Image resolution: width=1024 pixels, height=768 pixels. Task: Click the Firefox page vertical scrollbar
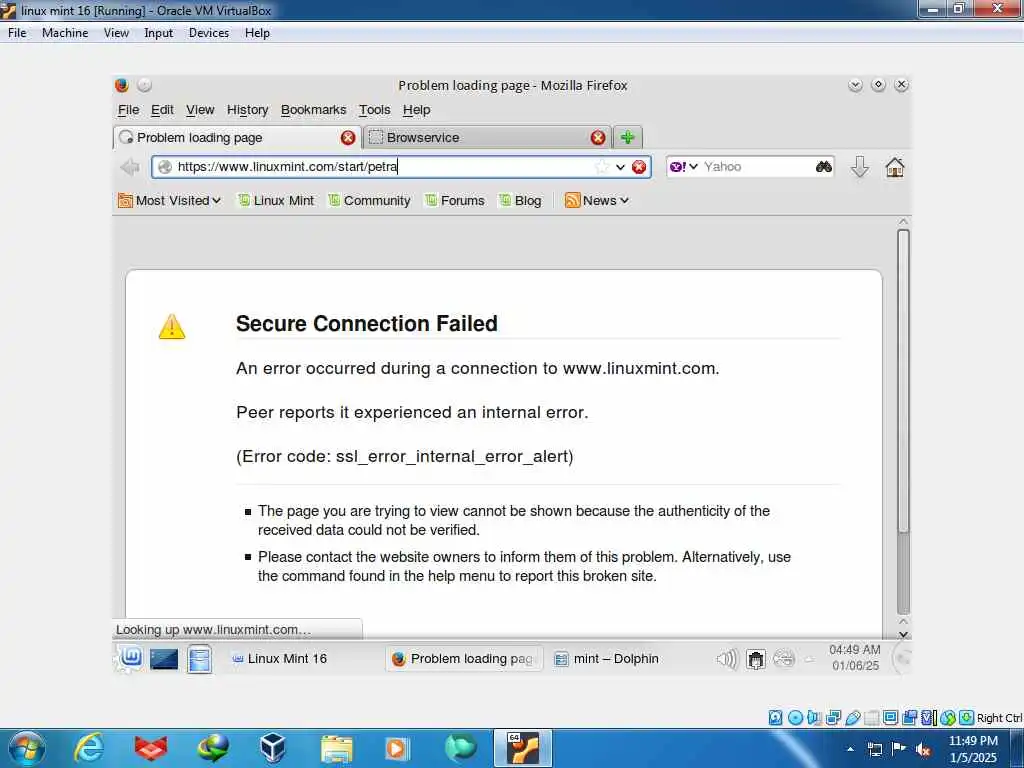coord(903,421)
